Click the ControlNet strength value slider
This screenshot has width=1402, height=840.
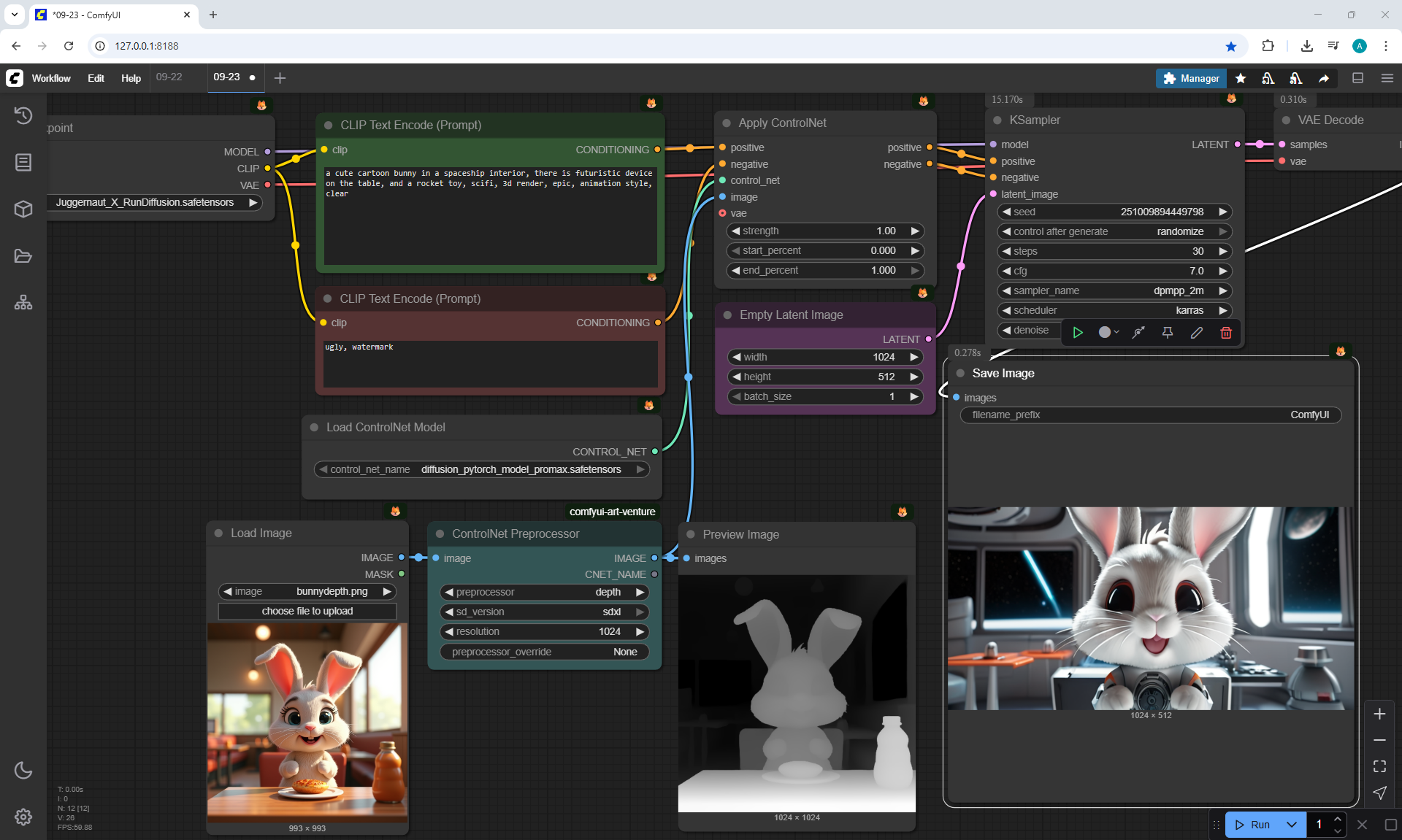[x=826, y=231]
